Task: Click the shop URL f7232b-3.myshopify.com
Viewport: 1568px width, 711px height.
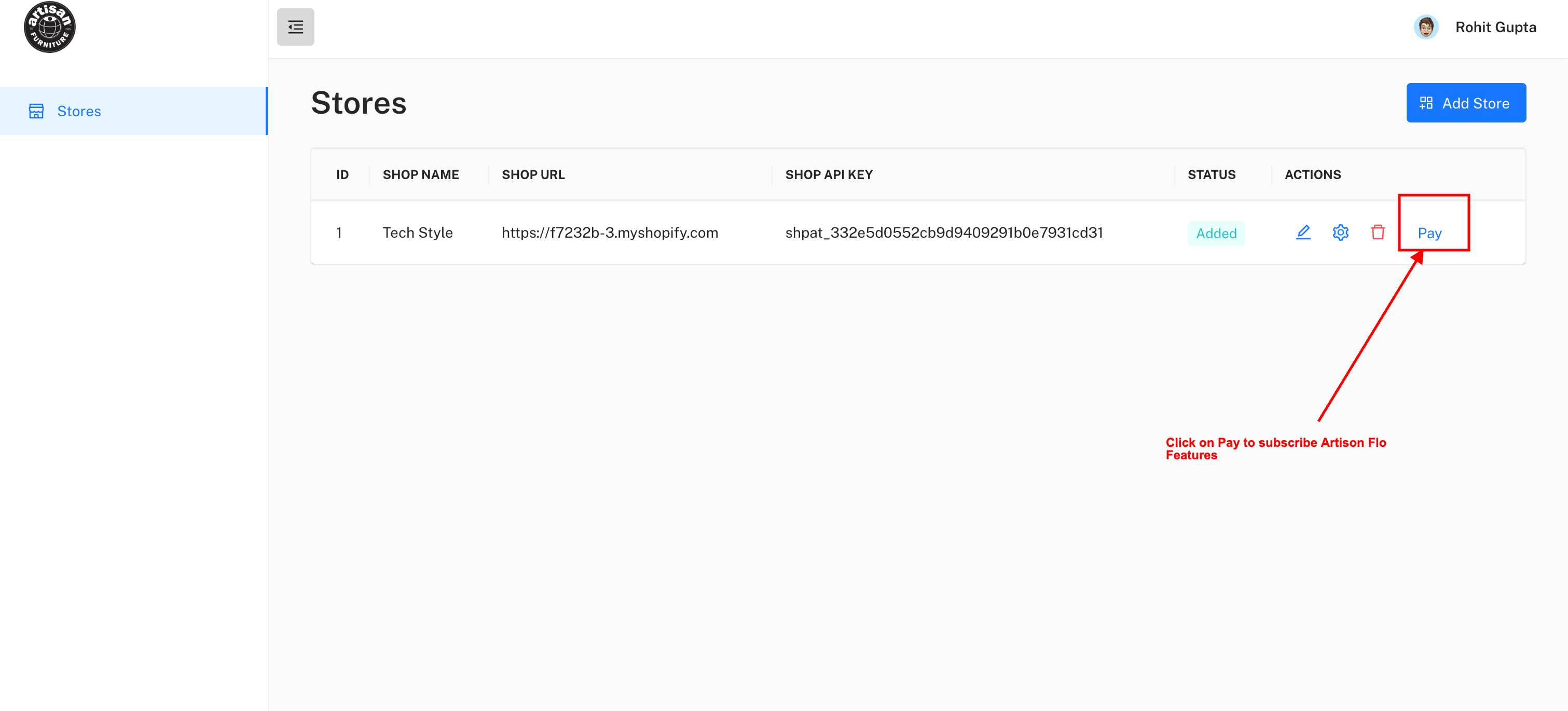Action: [x=609, y=233]
